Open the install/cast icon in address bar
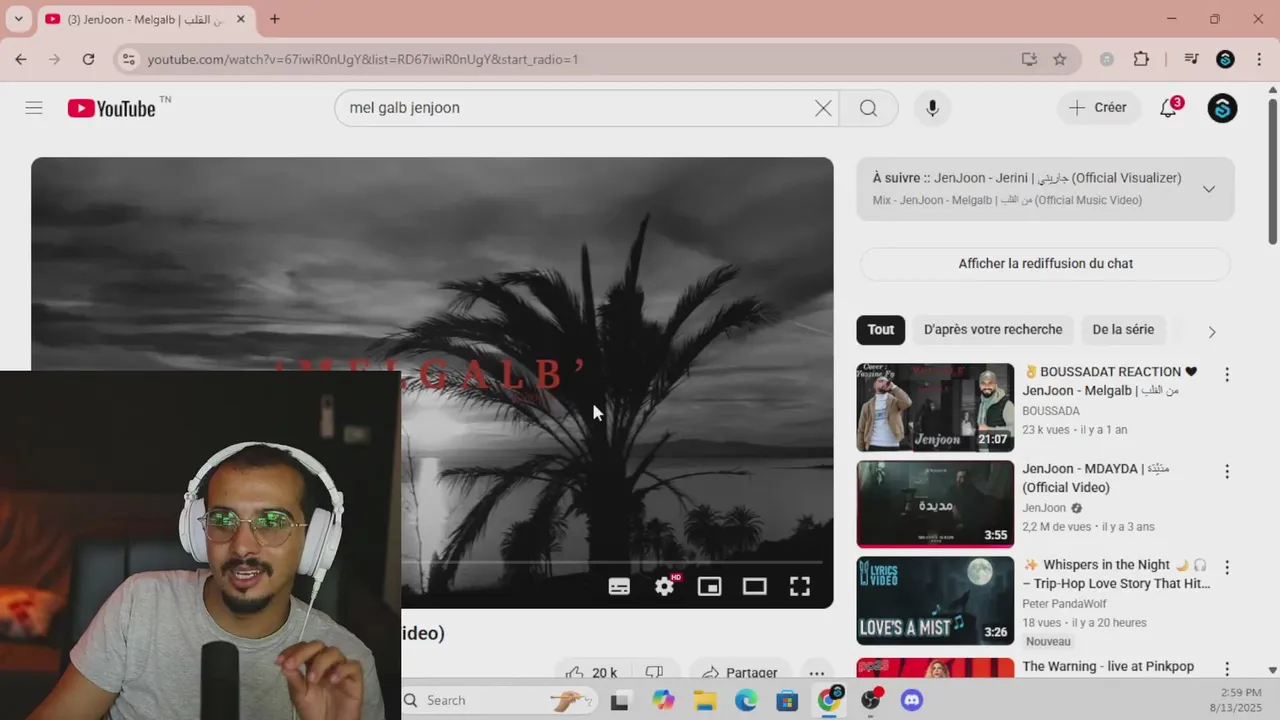 [x=1029, y=59]
